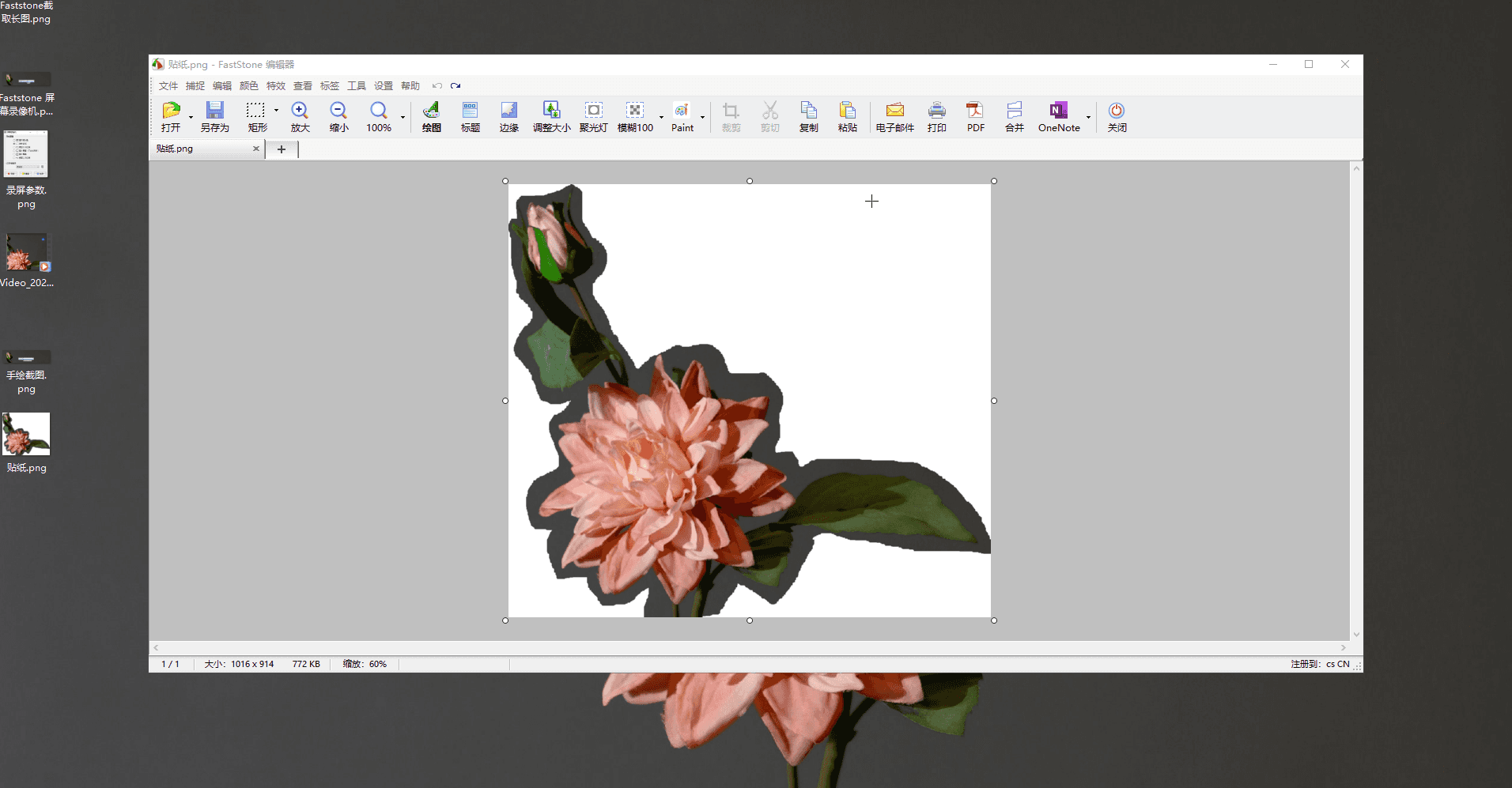
Task: Apply the Edge (边缘) effect tool
Action: tap(508, 116)
